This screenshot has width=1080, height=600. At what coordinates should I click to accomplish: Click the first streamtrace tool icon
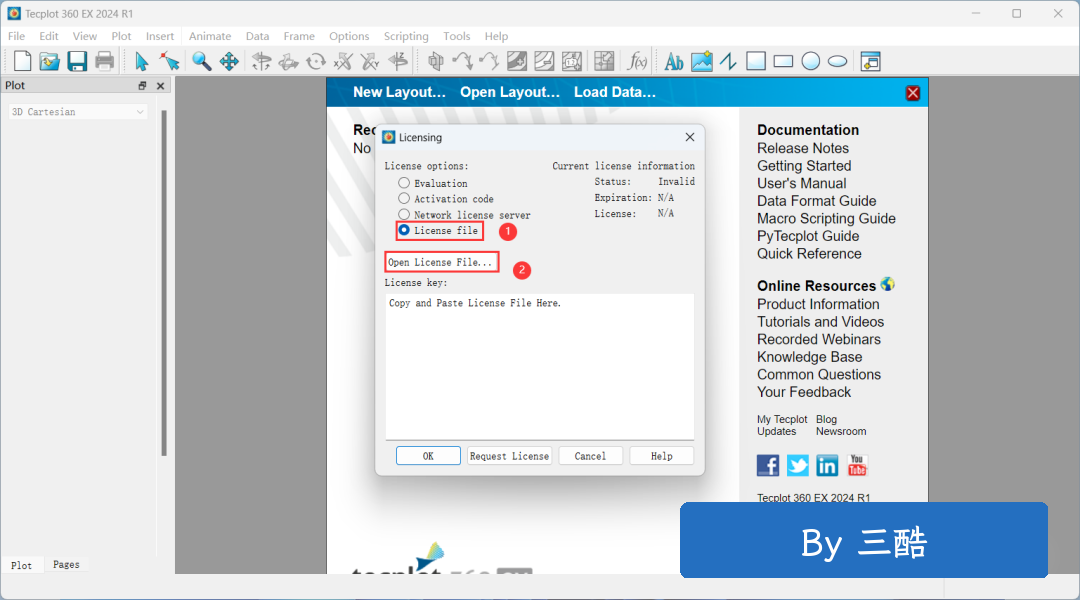tap(462, 61)
